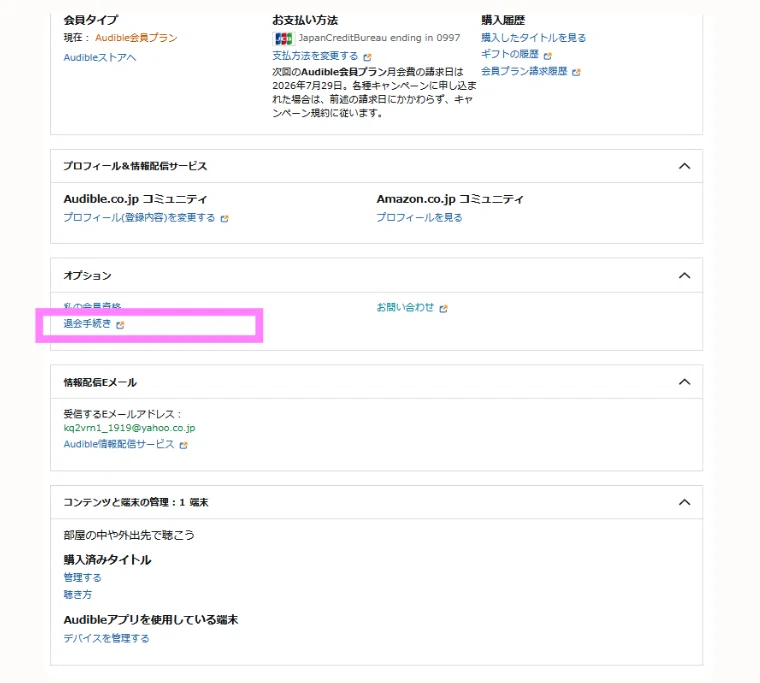Click the Audible.co.jp コミュニティ heading

pos(135,199)
